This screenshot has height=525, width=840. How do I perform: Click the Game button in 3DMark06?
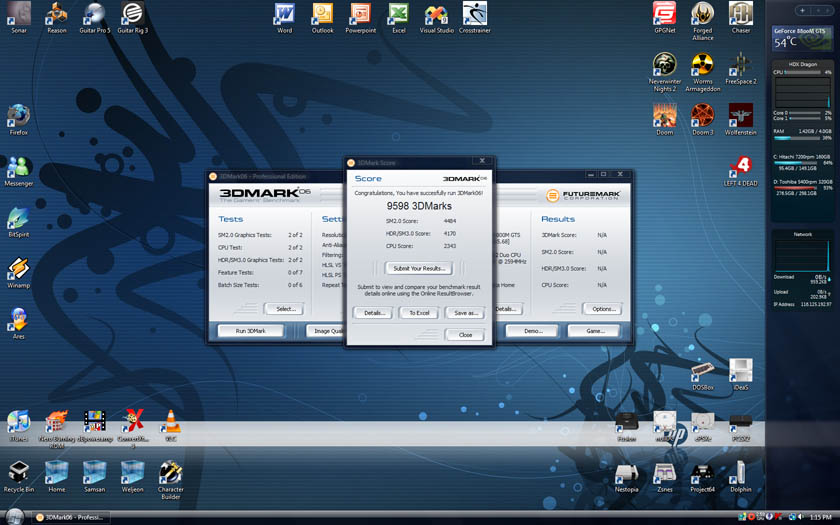tap(594, 331)
